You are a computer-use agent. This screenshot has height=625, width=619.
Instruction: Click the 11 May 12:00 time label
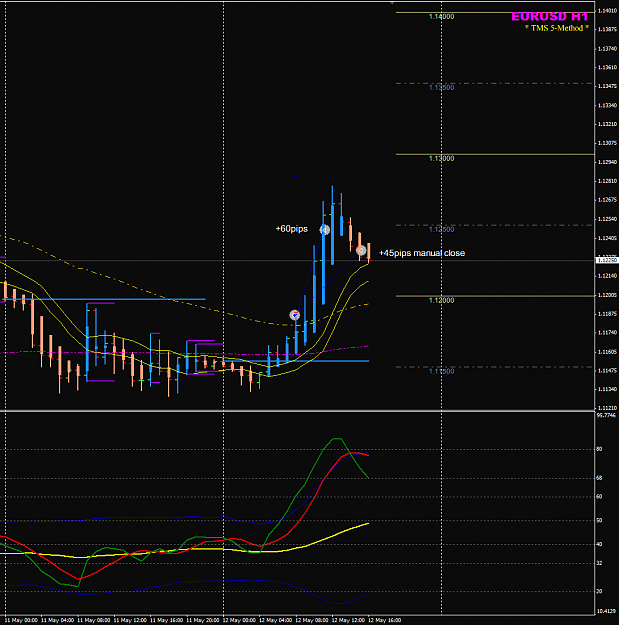coord(130,620)
